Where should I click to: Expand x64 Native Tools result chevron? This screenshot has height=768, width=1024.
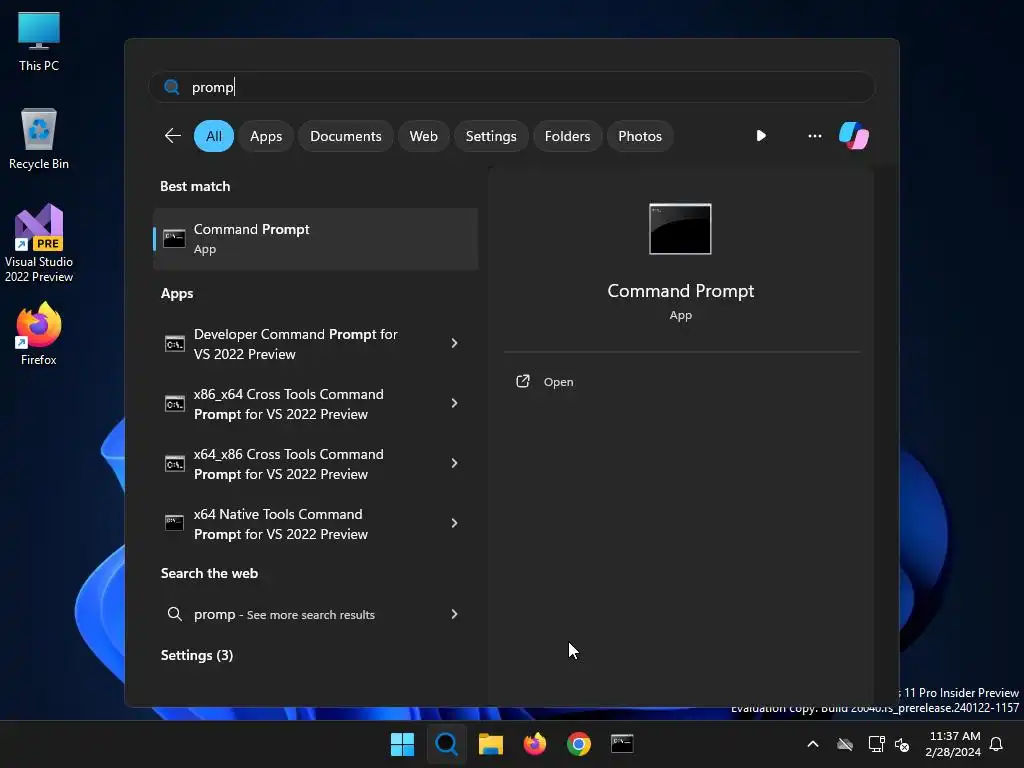(x=455, y=523)
